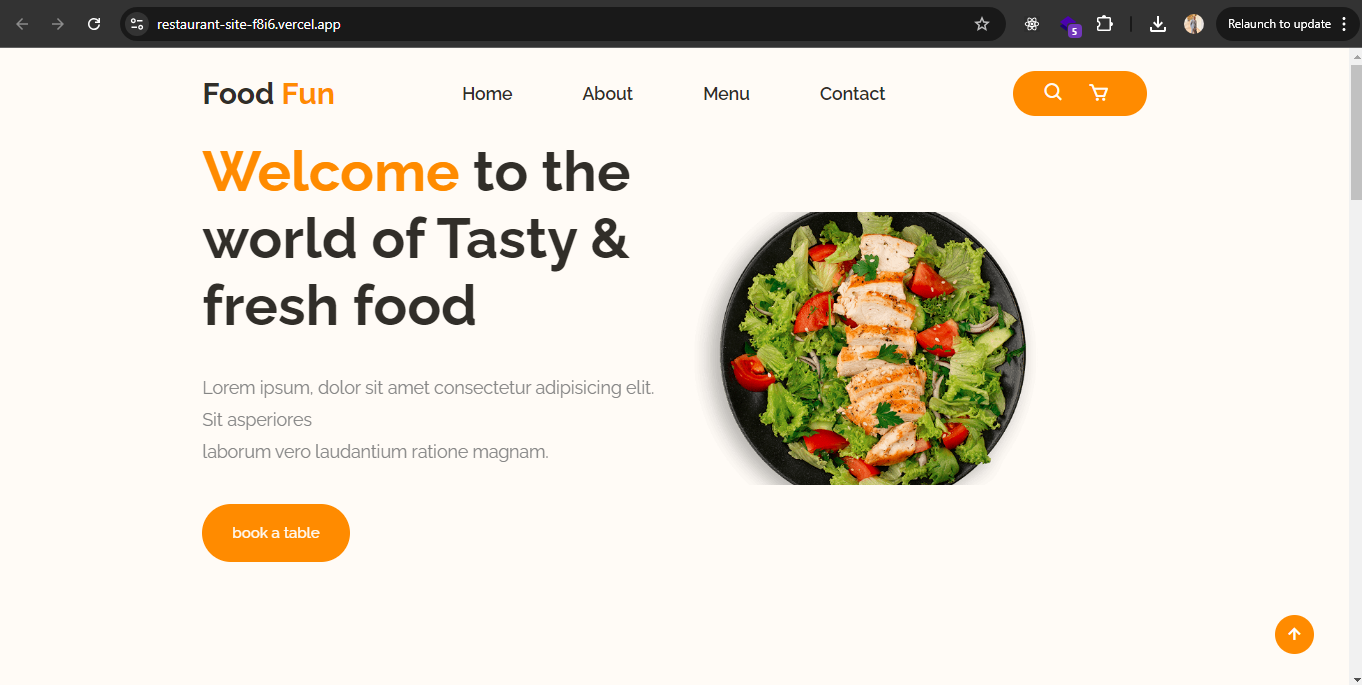View site information icon in address bar
This screenshot has width=1362, height=685.
coord(137,24)
